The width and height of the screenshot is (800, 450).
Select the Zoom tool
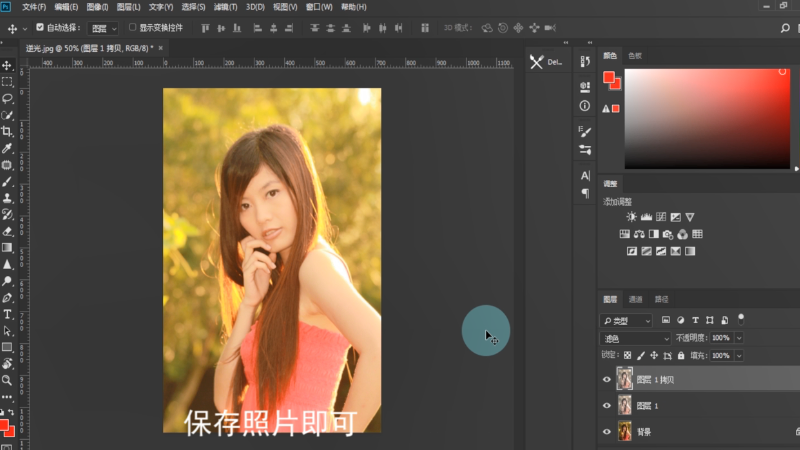coord(7,380)
